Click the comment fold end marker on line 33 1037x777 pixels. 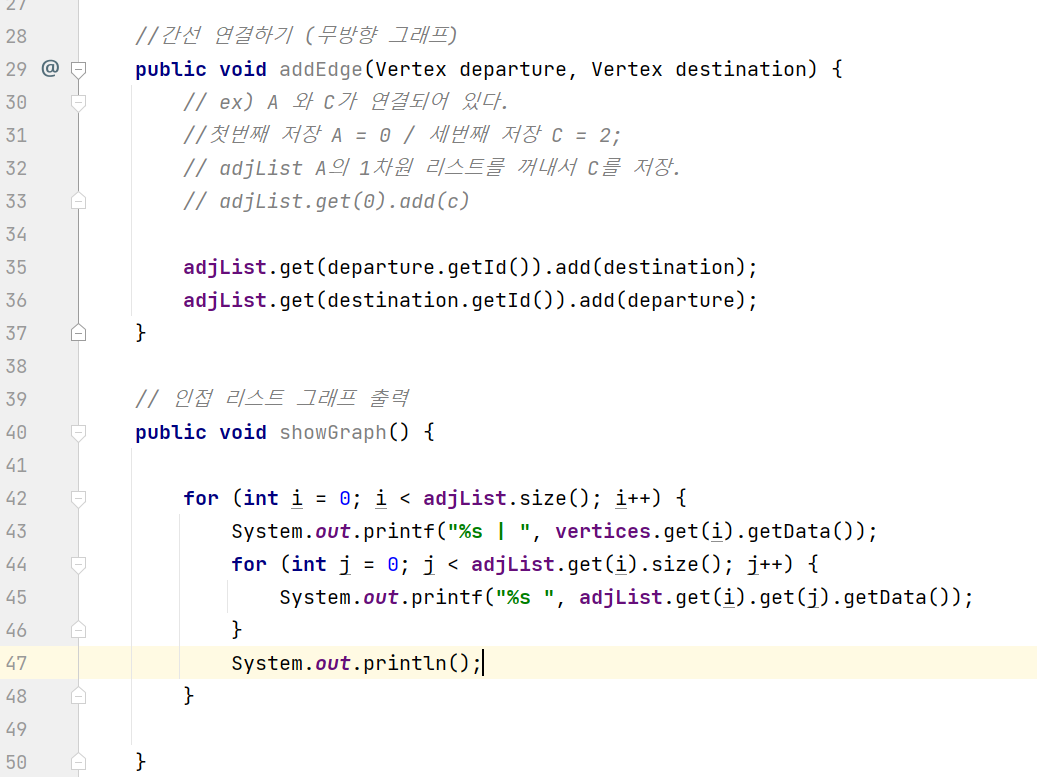(x=78, y=200)
